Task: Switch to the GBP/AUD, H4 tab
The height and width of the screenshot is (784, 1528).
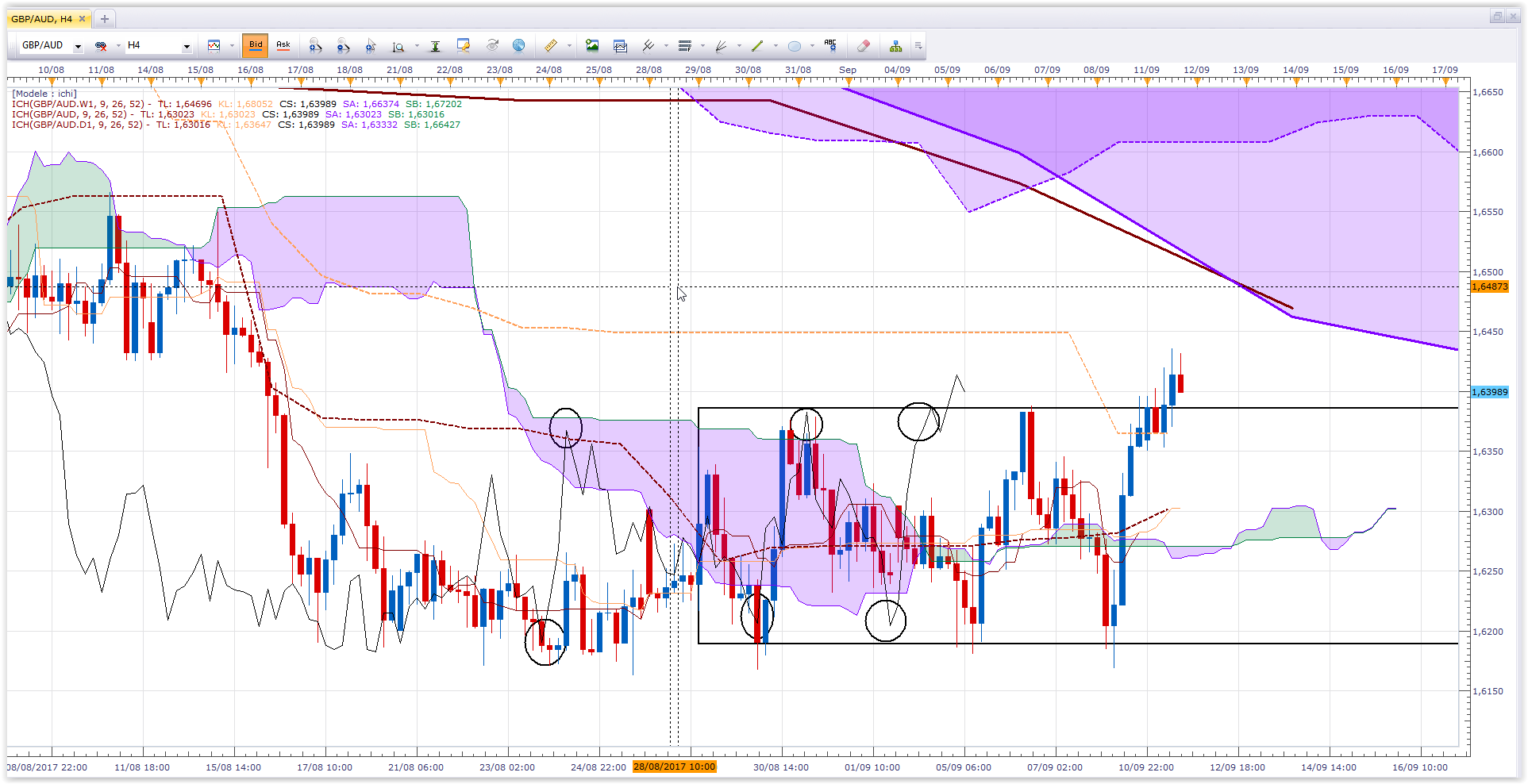Action: tap(42, 18)
